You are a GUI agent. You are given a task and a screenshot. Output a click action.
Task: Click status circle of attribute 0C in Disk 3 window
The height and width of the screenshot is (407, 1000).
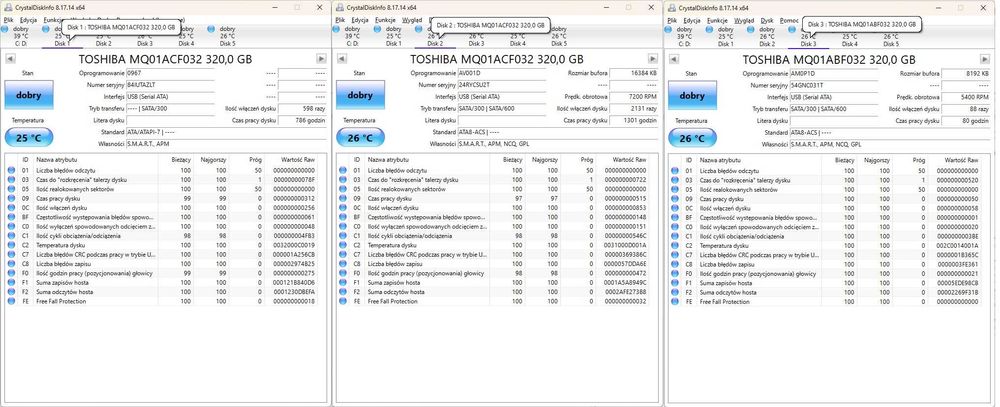tap(675, 208)
